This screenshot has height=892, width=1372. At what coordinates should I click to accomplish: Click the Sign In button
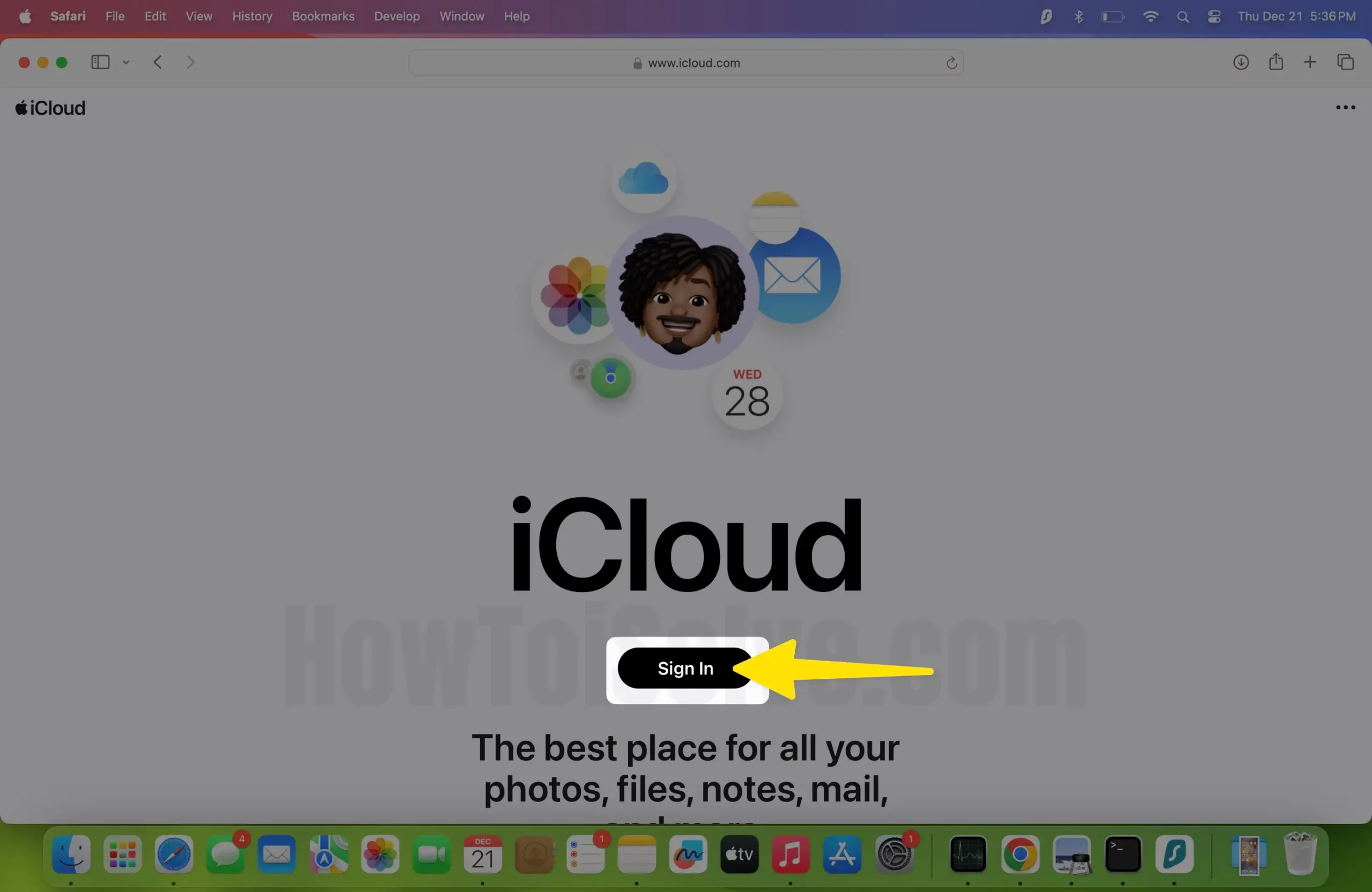685,669
